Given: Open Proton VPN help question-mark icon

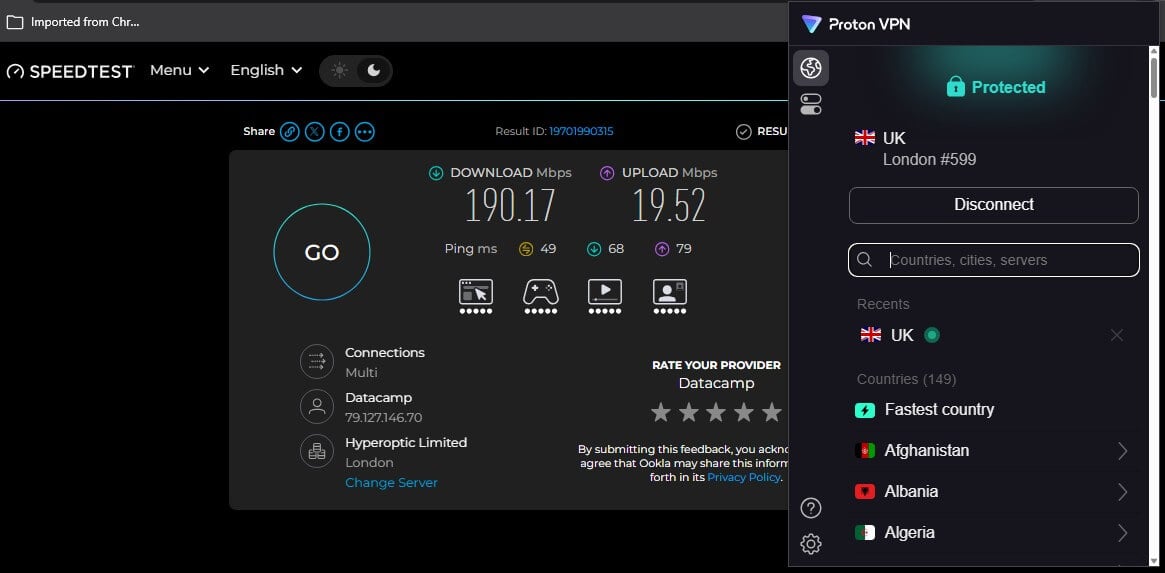Looking at the screenshot, I should [x=811, y=508].
